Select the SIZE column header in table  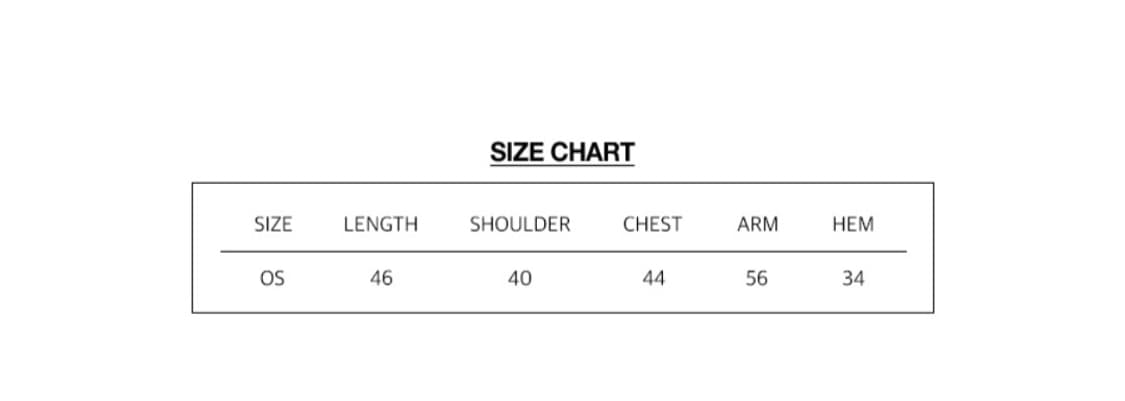click(x=273, y=225)
